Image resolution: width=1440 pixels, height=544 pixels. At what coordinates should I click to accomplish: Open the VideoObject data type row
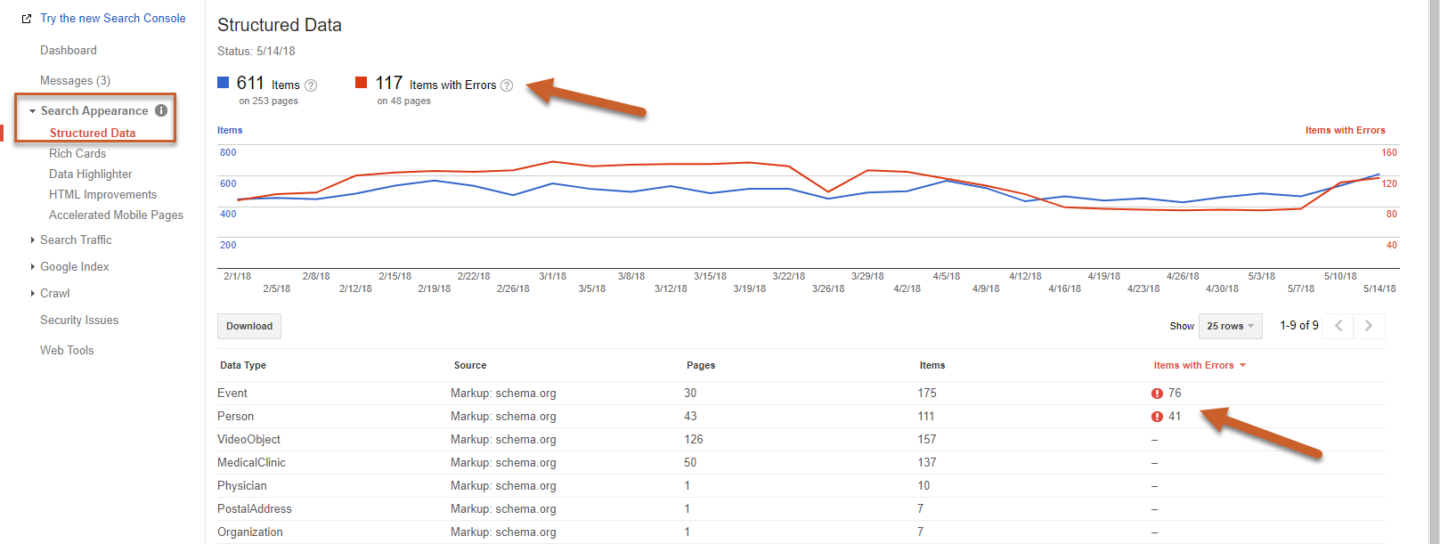pyautogui.click(x=249, y=440)
